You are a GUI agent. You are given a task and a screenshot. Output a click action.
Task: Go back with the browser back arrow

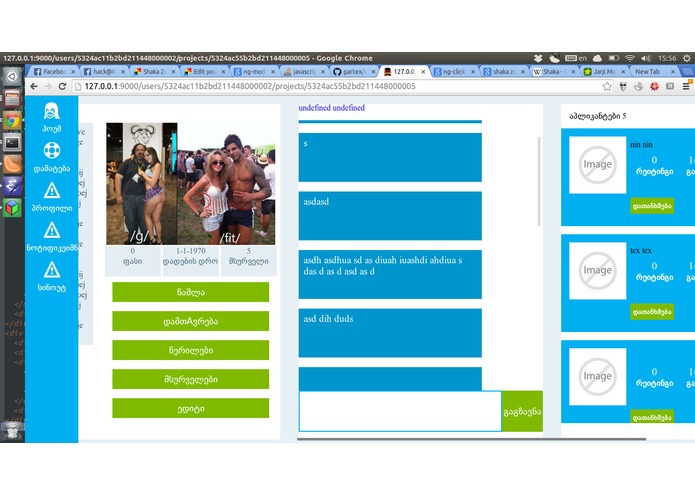click(34, 86)
